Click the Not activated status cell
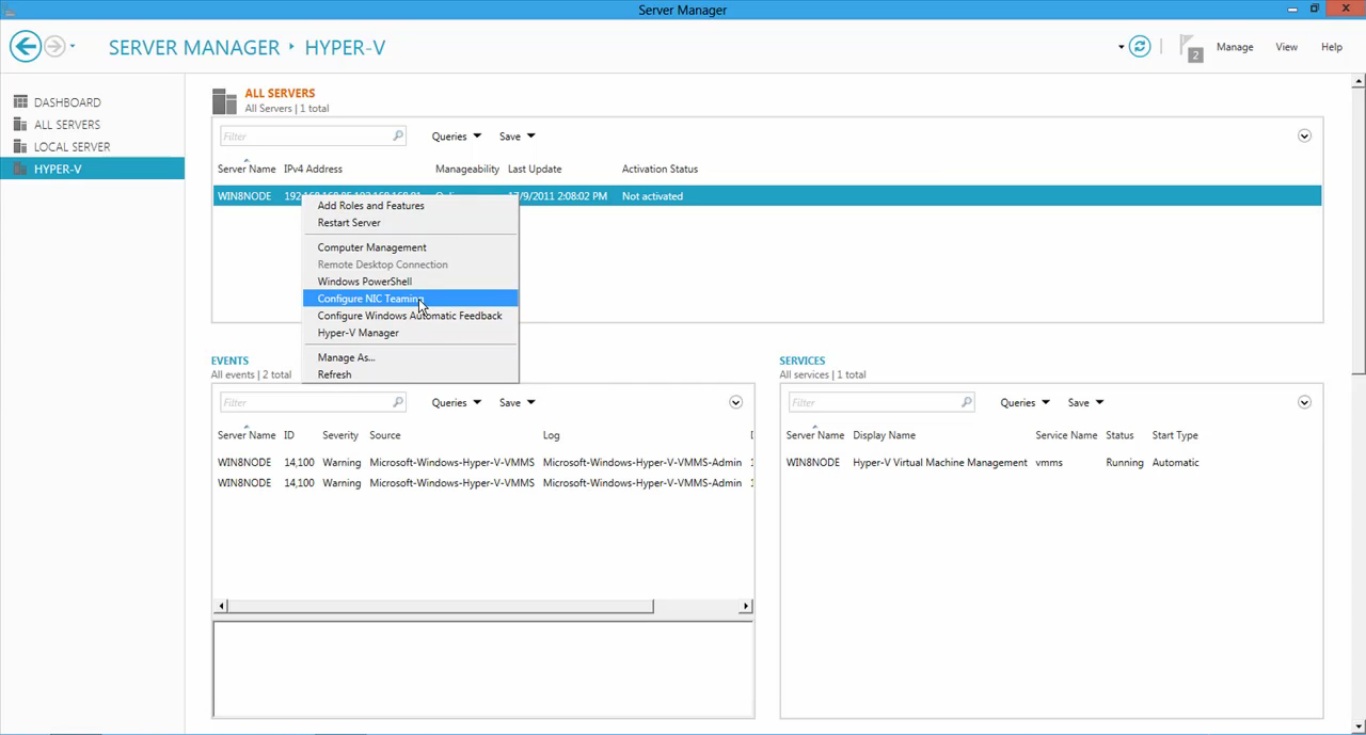Image resolution: width=1366 pixels, height=735 pixels. (652, 196)
